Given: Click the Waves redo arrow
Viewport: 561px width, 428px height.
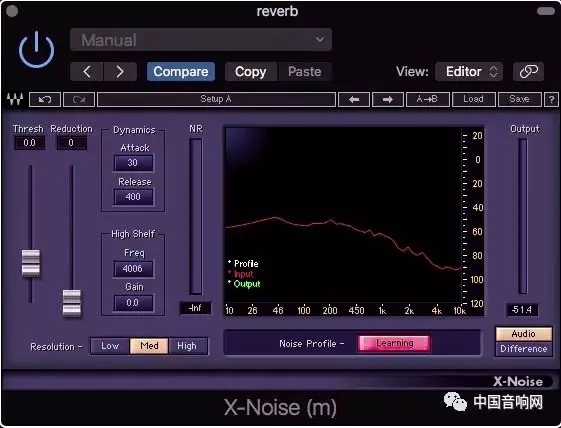Looking at the screenshot, I should [79, 99].
